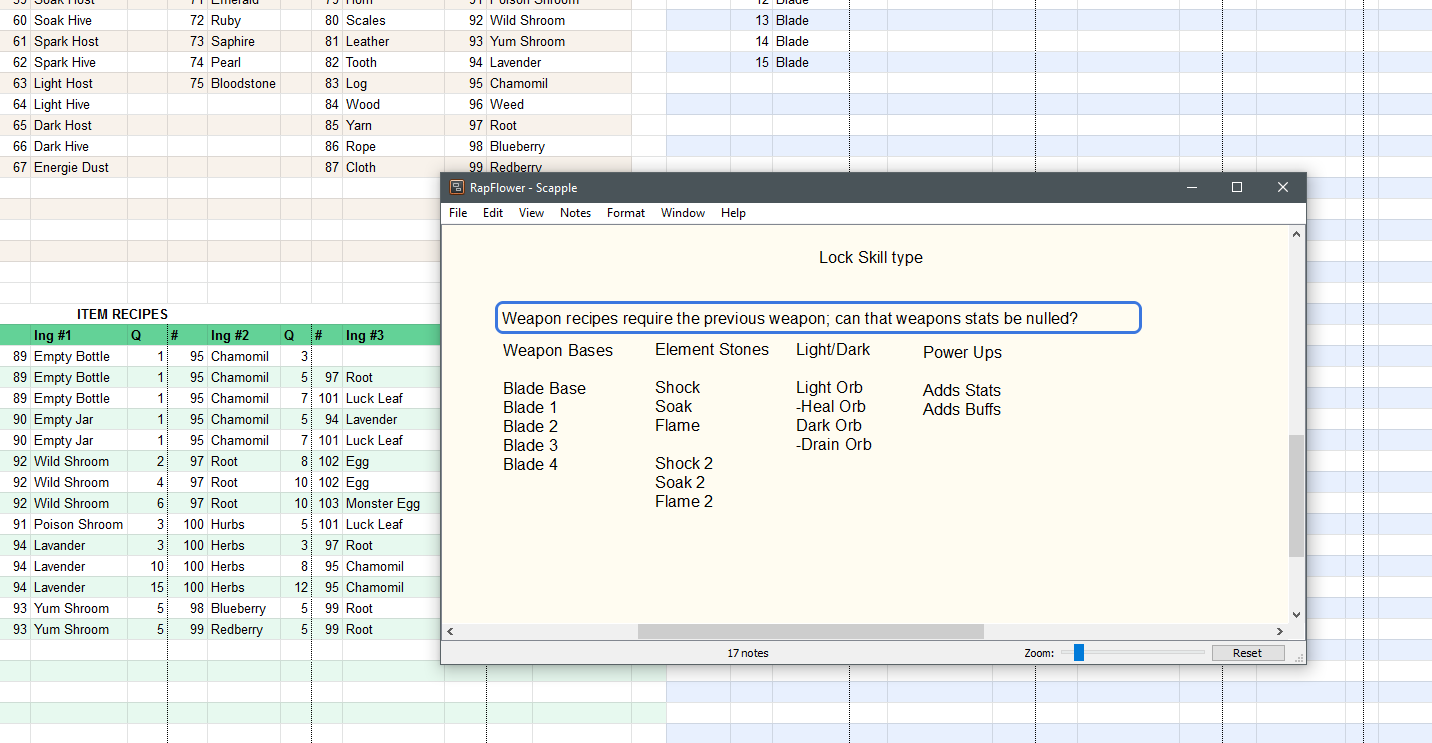This screenshot has width=1432, height=743.
Task: Select the 'Energie Dust' cell in spreadsheet
Action: tap(79, 167)
